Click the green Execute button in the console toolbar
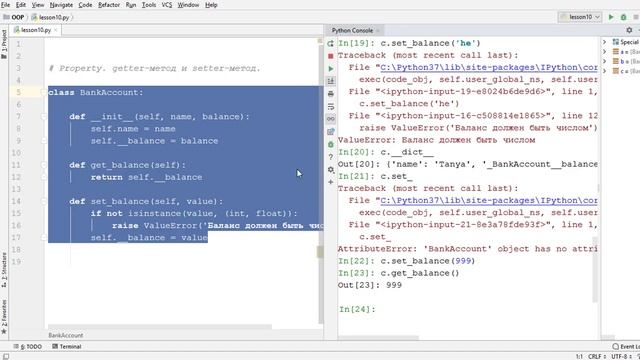The height and width of the screenshot is (360, 640). (331, 69)
